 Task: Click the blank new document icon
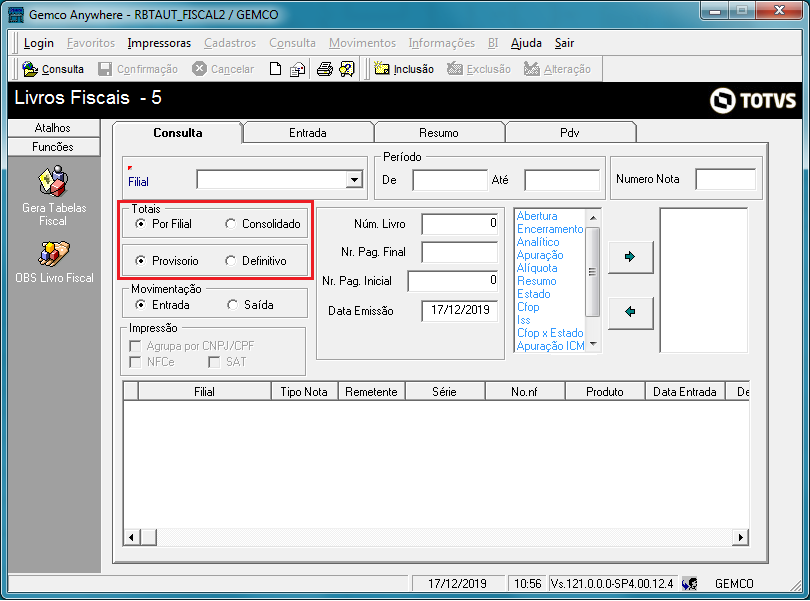pos(275,69)
